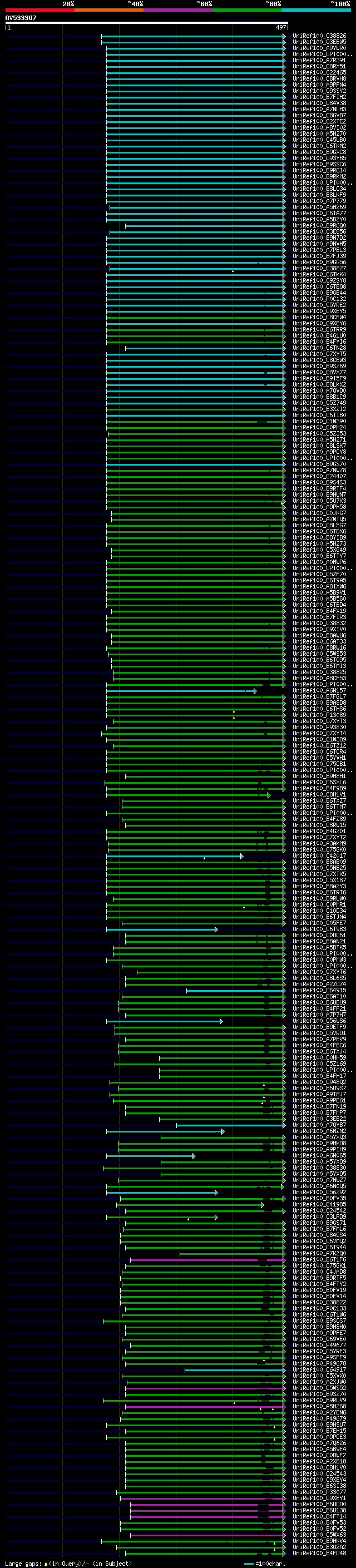The width and height of the screenshot is (356, 1568).
Task: Open hit UniRef100_Q38826
Action: coord(319,36)
